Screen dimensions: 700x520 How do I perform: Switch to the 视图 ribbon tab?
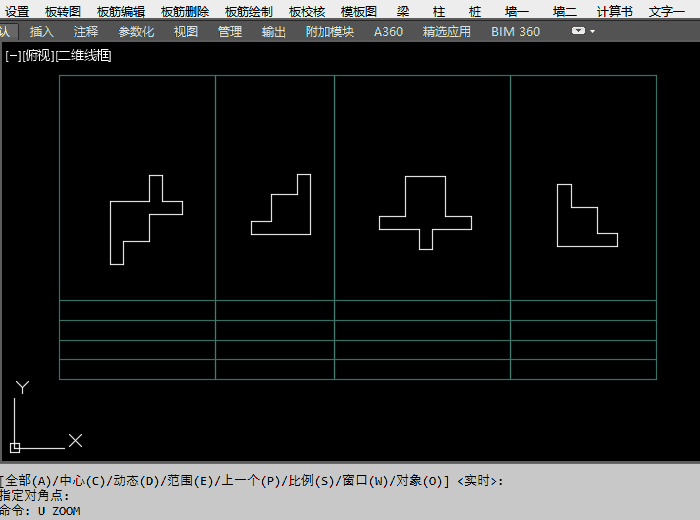pos(186,32)
